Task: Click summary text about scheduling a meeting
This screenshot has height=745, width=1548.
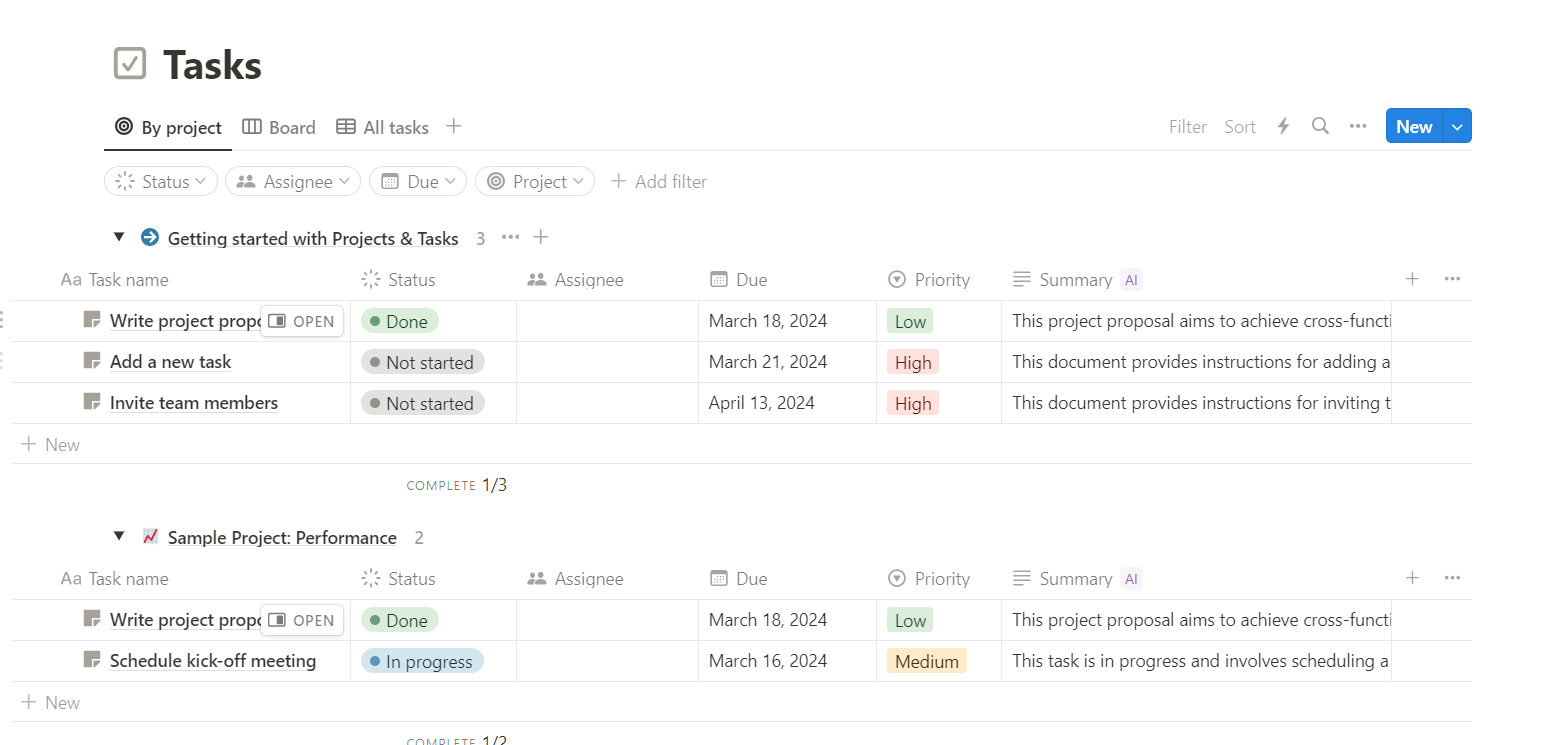Action: (1200, 661)
